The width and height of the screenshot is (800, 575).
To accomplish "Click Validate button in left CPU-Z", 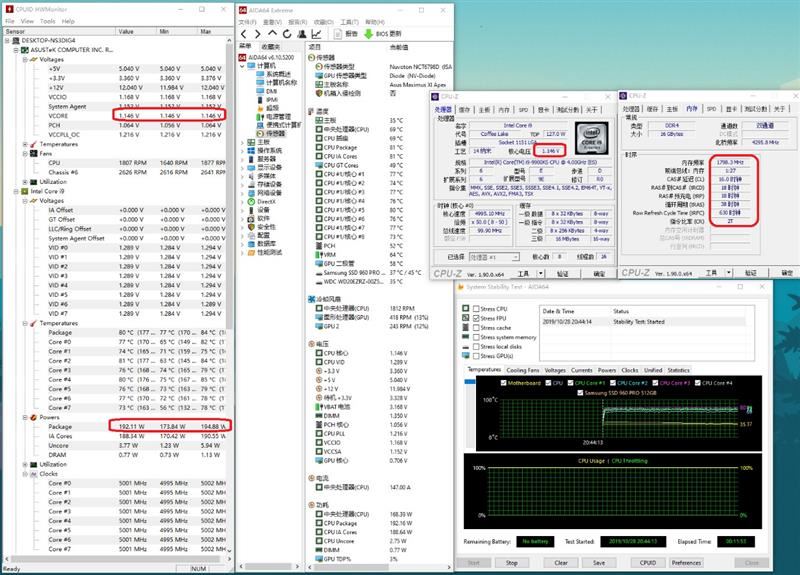I will [x=563, y=273].
